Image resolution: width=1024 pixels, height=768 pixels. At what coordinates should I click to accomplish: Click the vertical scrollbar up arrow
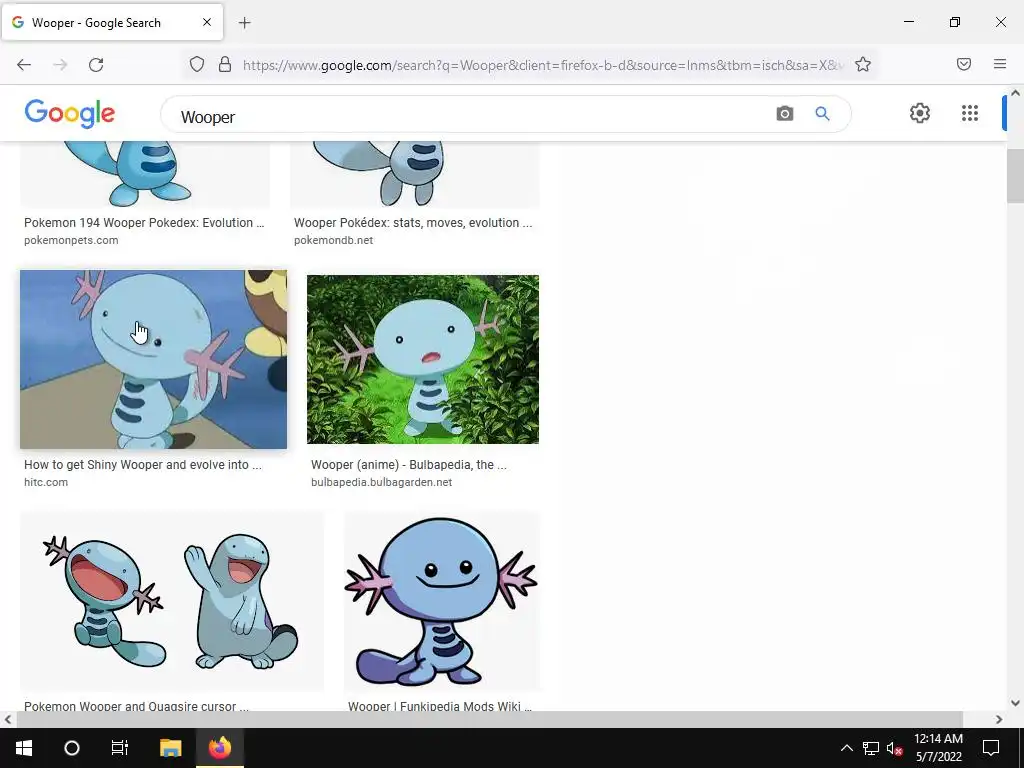click(x=1016, y=93)
